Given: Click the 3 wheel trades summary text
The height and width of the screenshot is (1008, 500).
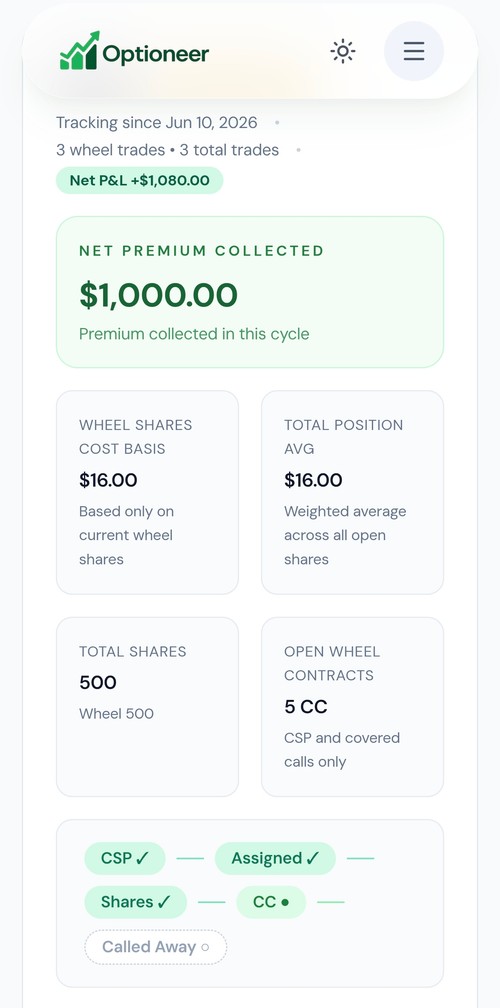Looking at the screenshot, I should pos(111,150).
